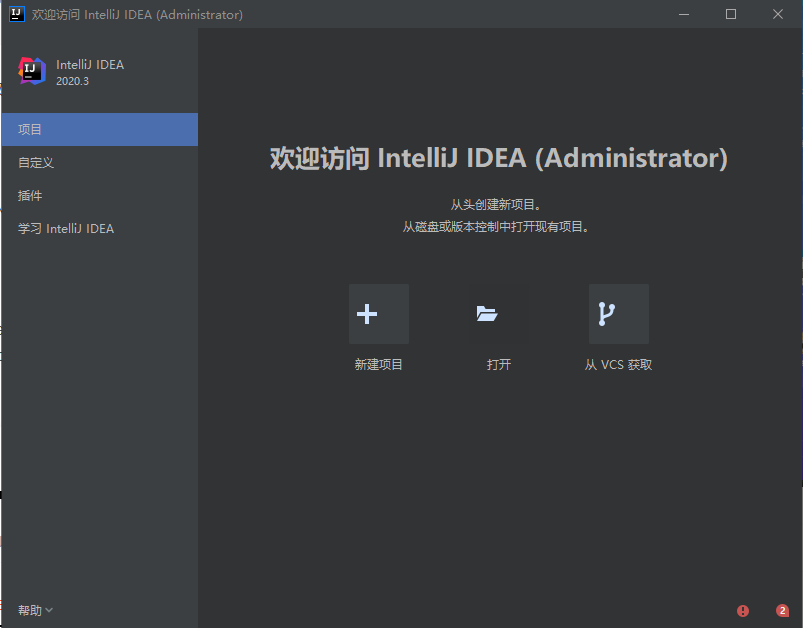
Task: Click the IntelliJ IDEA product name text
Action: (x=90, y=65)
